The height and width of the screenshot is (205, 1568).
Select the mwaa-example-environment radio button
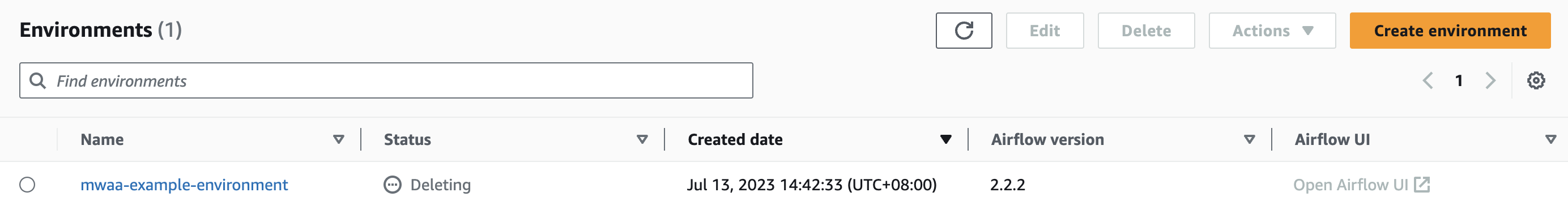(27, 184)
